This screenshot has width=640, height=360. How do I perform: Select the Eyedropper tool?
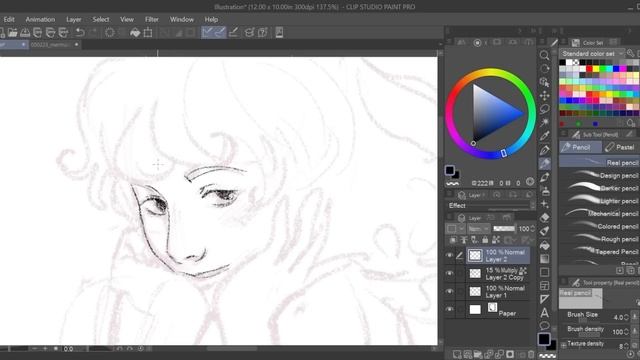click(x=544, y=136)
